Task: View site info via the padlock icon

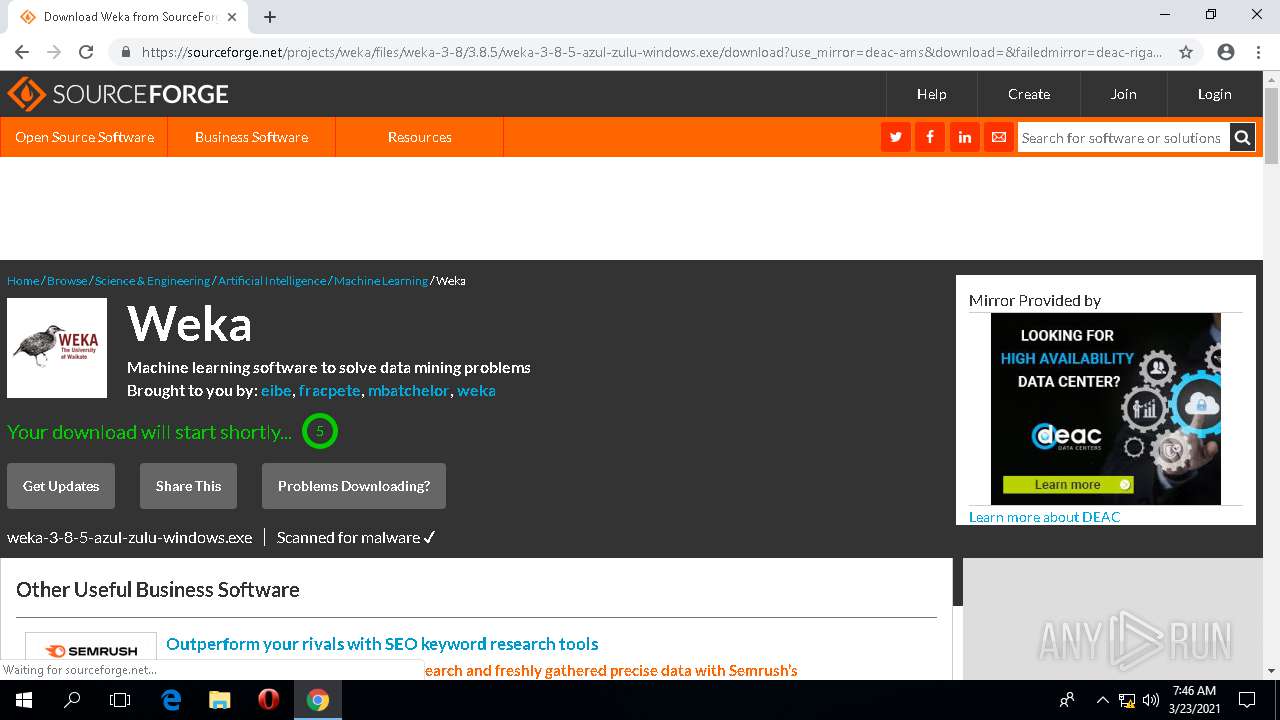Action: click(x=125, y=52)
